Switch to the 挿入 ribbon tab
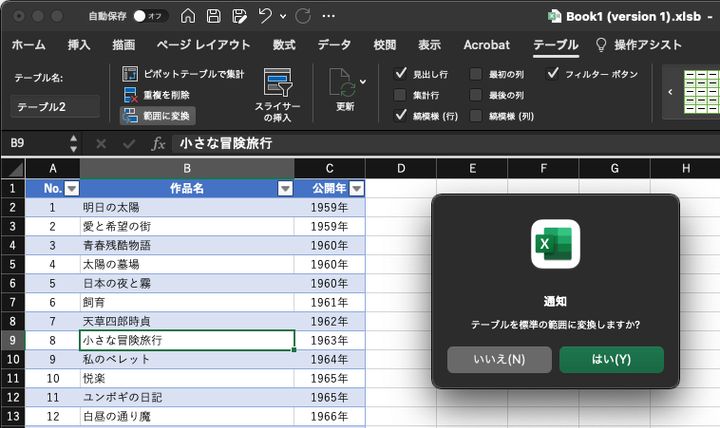720x428 pixels. [79, 45]
